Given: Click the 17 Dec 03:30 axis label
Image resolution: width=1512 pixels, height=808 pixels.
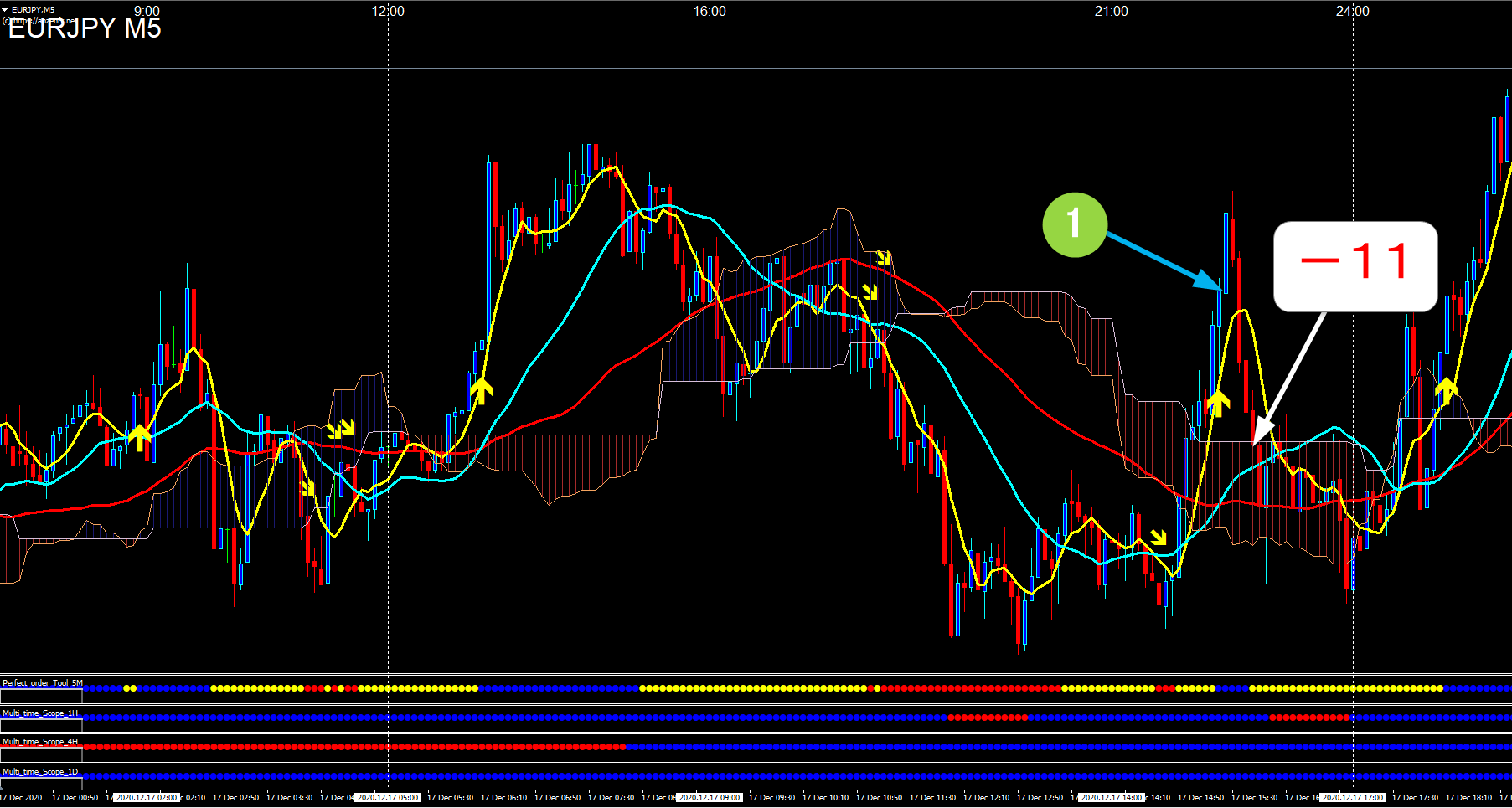Looking at the screenshot, I should [x=289, y=798].
